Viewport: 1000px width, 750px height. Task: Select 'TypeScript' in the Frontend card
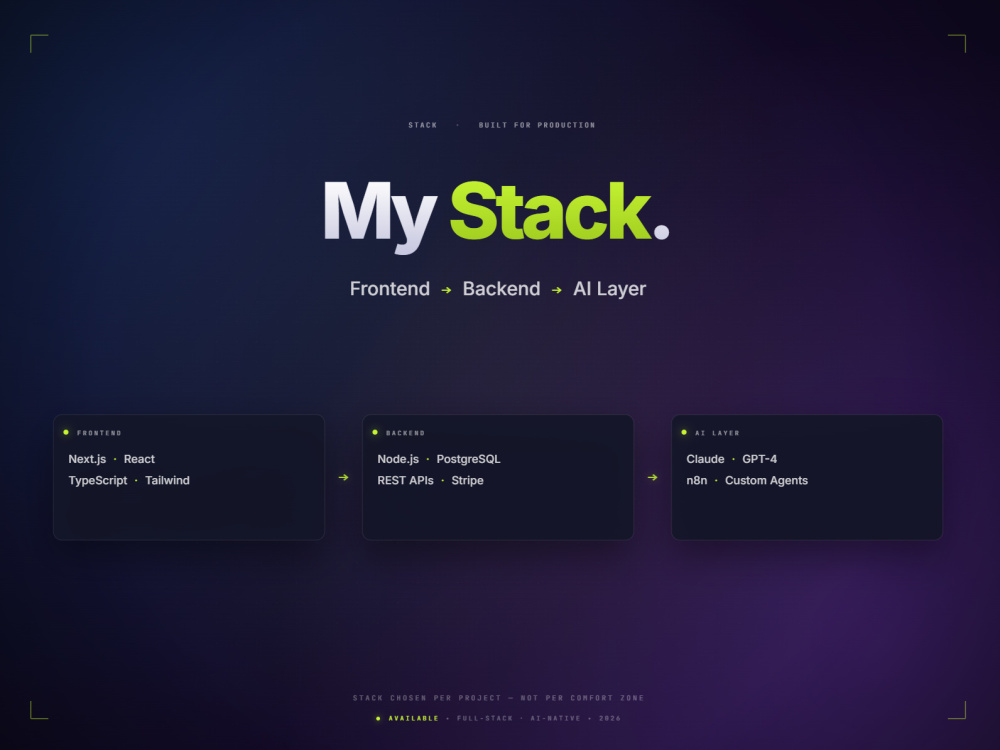tap(98, 481)
